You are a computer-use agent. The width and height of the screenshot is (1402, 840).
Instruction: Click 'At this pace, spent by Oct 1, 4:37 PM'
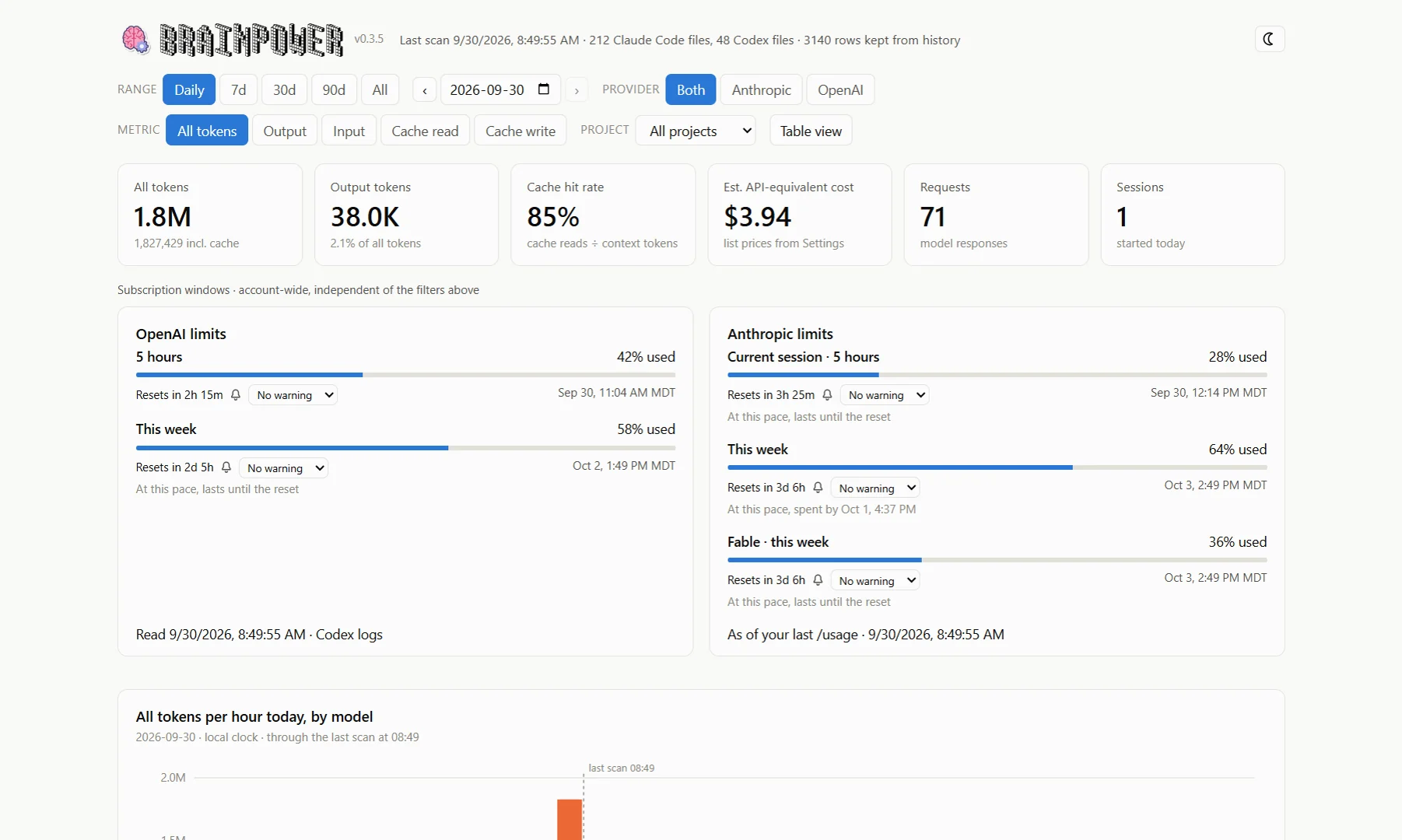click(822, 509)
